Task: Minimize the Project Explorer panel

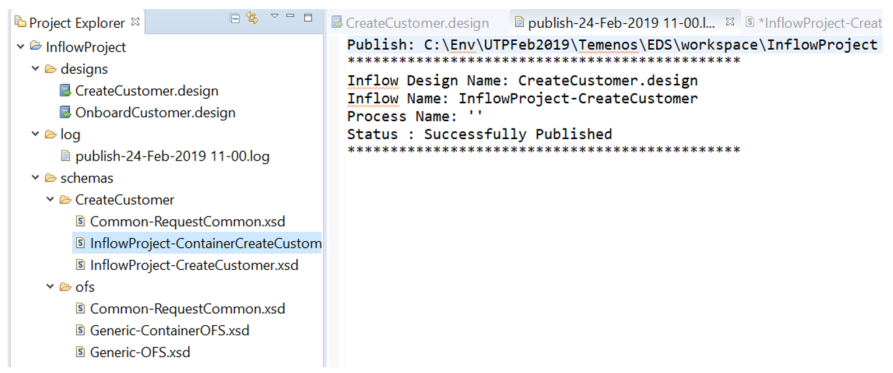Action: tap(290, 16)
